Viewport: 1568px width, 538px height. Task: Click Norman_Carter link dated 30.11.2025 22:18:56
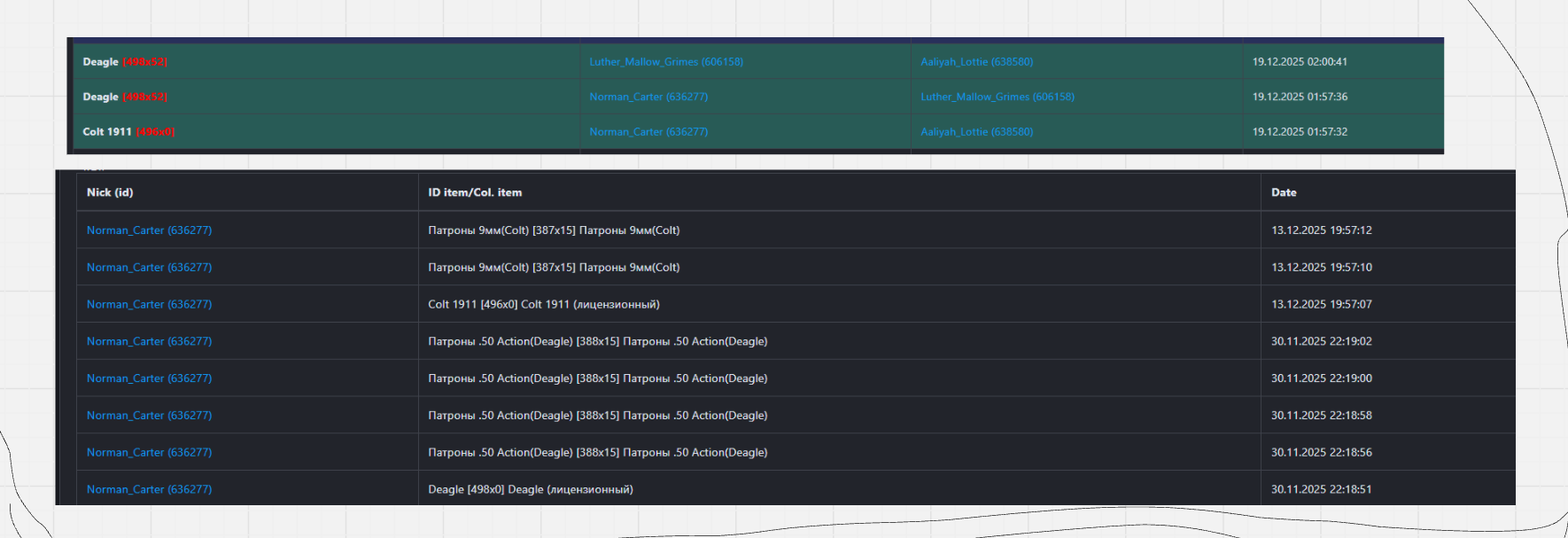(149, 453)
